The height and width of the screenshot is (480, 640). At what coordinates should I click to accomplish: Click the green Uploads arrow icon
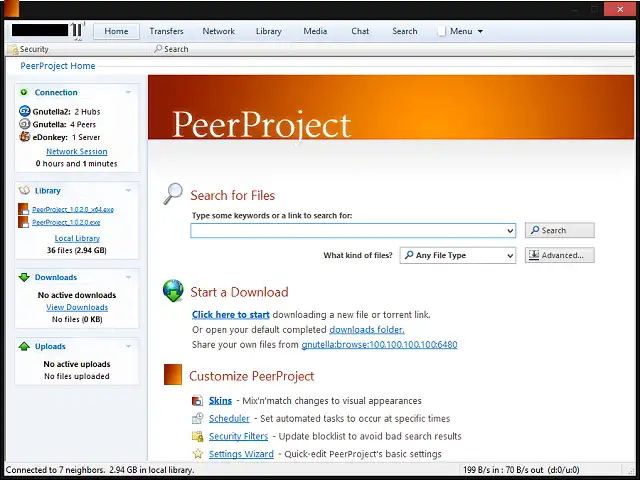(24, 346)
